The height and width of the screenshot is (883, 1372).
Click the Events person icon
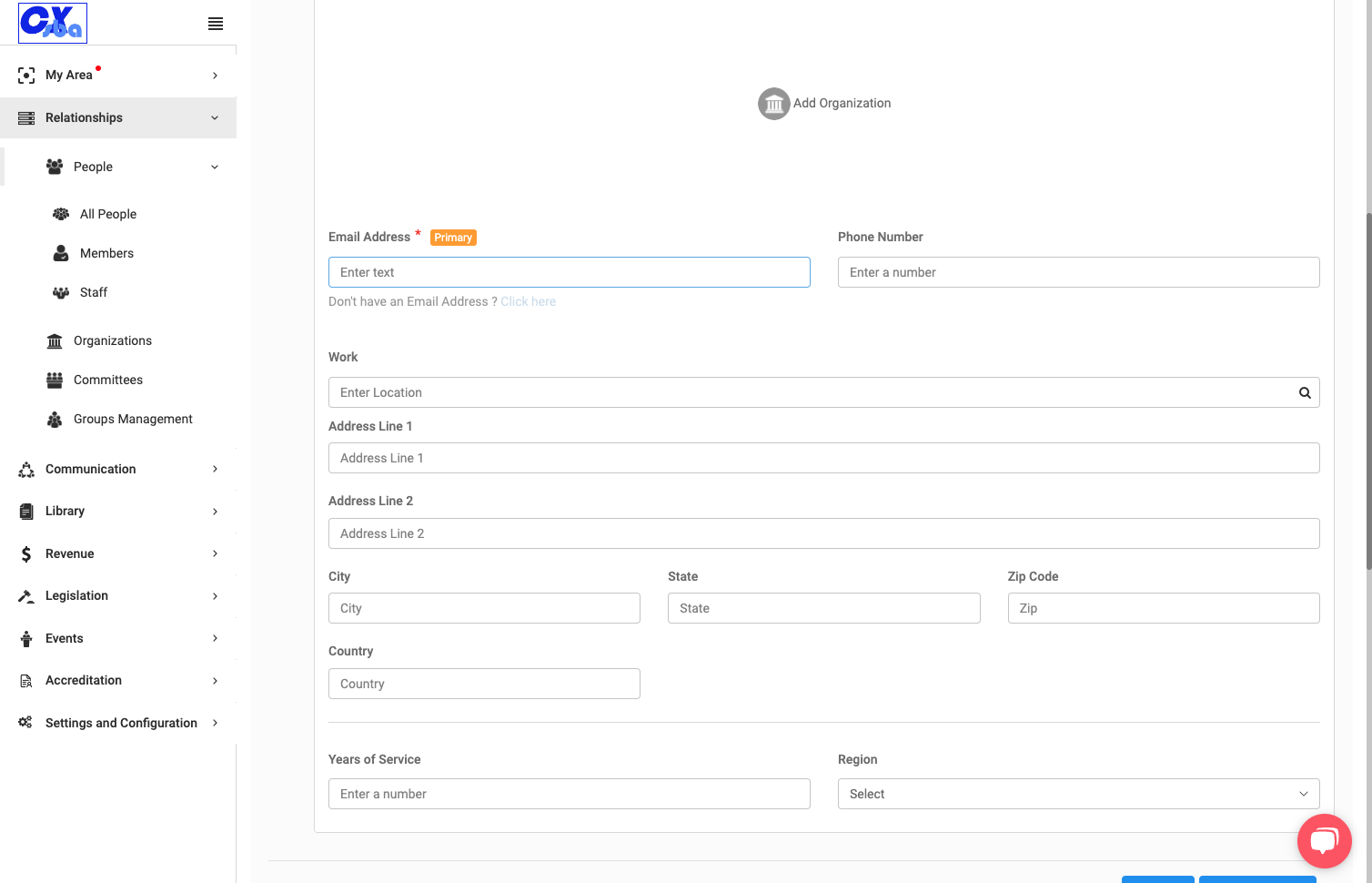(26, 638)
